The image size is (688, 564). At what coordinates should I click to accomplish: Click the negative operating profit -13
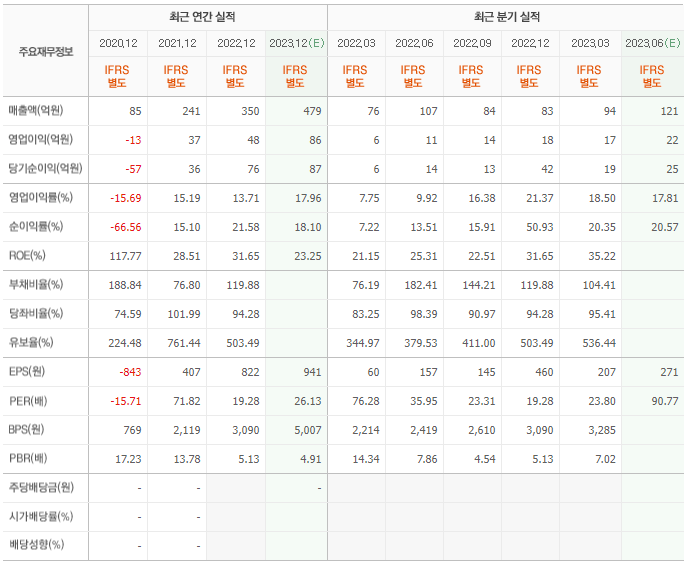click(133, 140)
